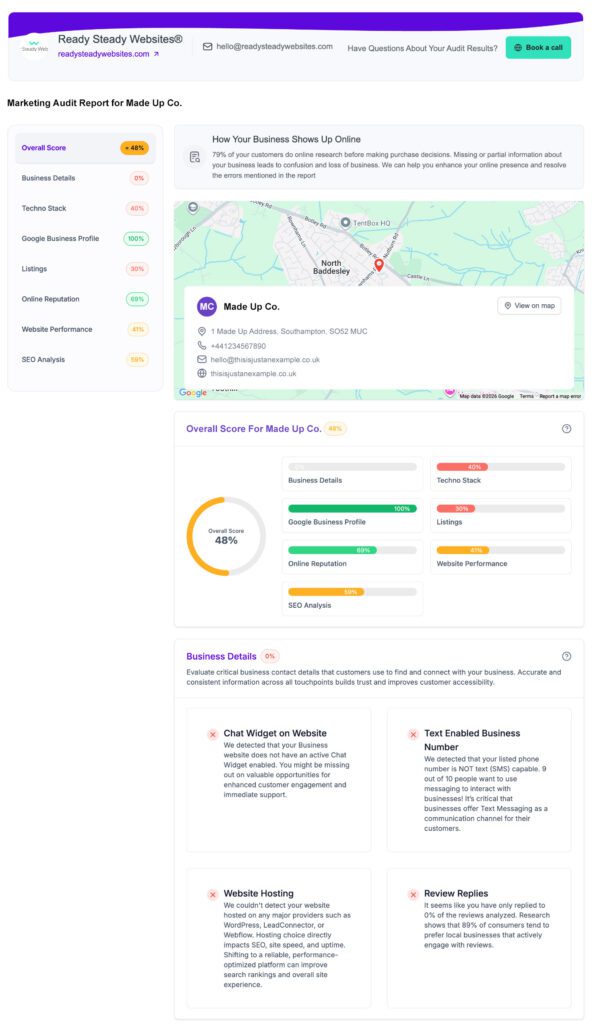The height and width of the screenshot is (1024, 592).
Task: Open the readysteadywebsites.com link
Action: [108, 54]
